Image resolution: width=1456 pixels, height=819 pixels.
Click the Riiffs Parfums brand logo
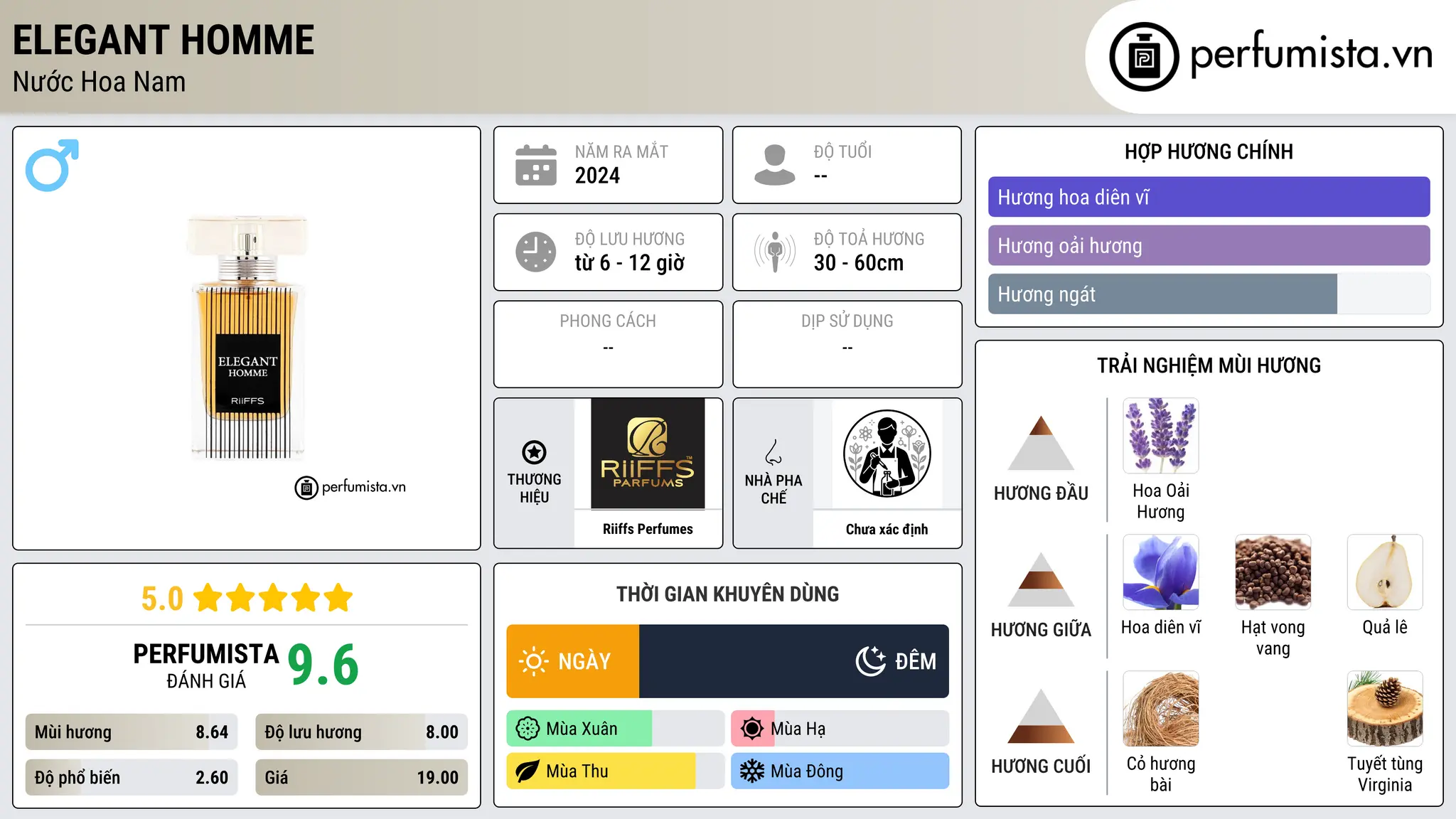pyautogui.click(x=648, y=454)
